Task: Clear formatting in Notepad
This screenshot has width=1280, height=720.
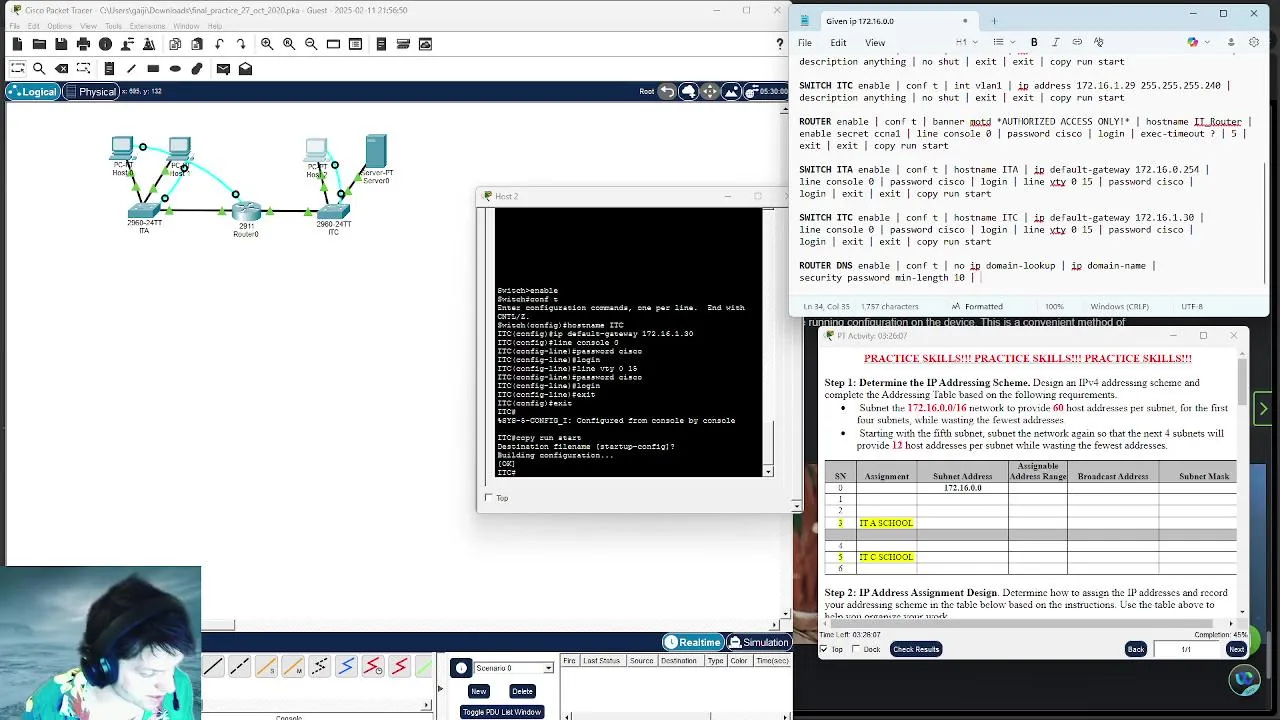Action: coord(1098,42)
